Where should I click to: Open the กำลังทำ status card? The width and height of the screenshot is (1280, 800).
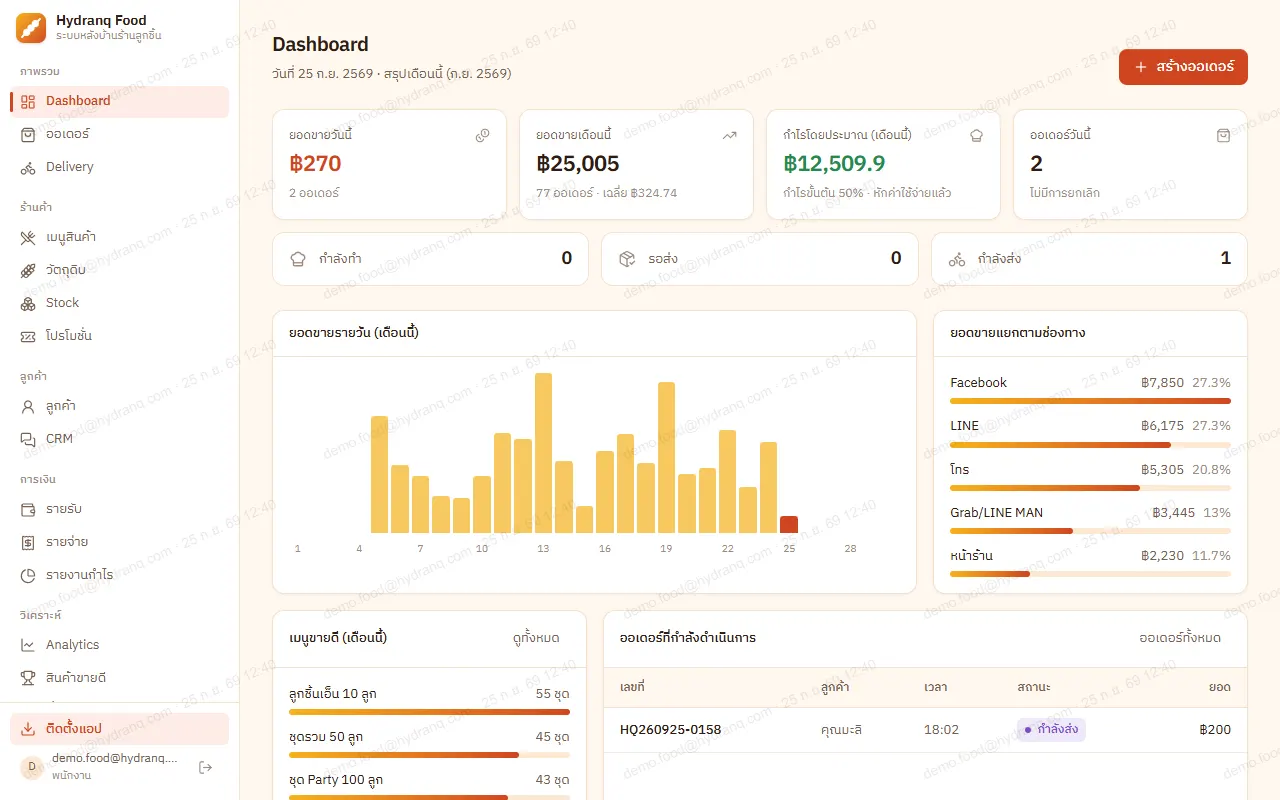pyautogui.click(x=431, y=259)
